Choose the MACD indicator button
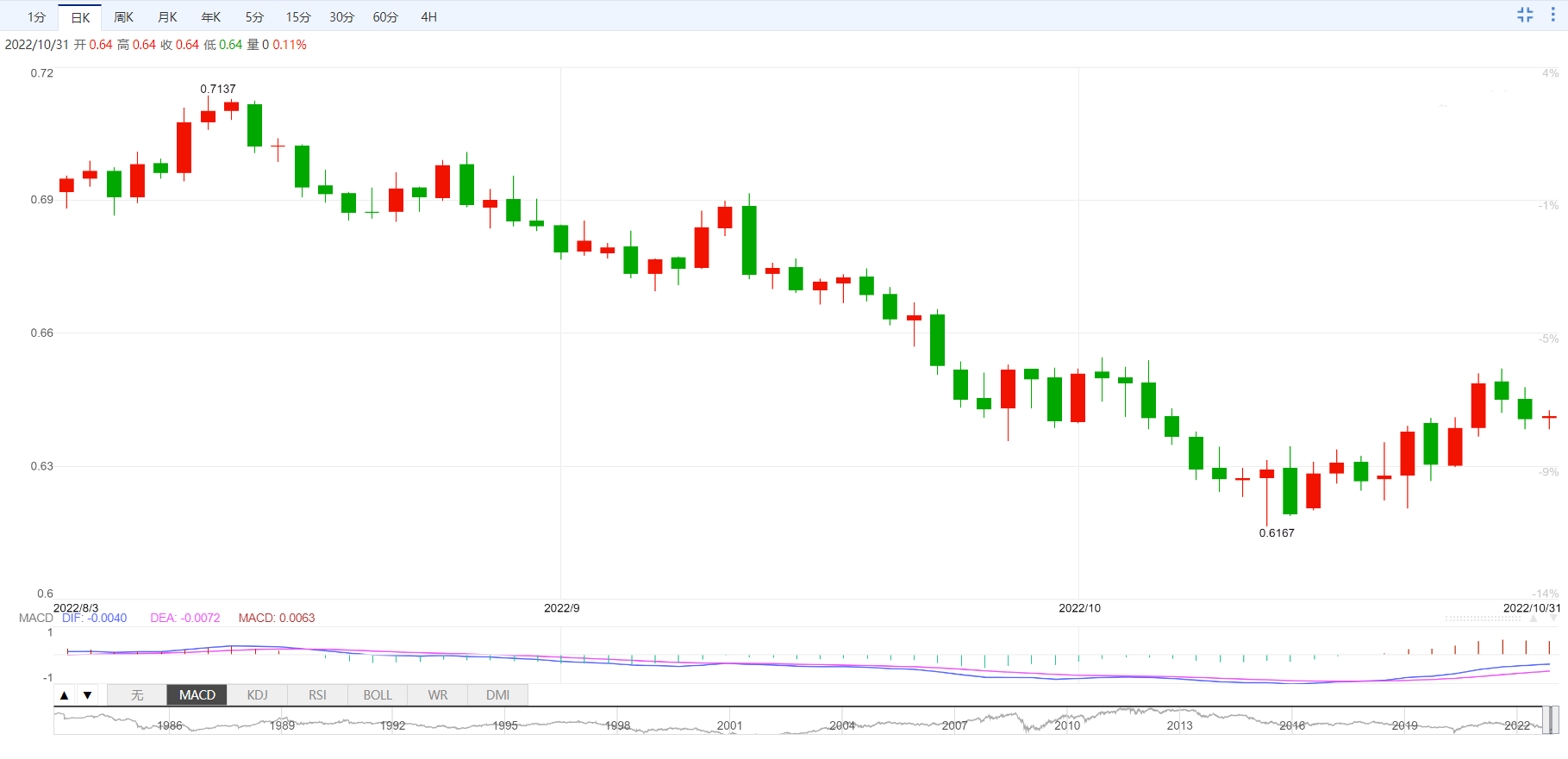The image size is (1568, 759). [x=197, y=695]
